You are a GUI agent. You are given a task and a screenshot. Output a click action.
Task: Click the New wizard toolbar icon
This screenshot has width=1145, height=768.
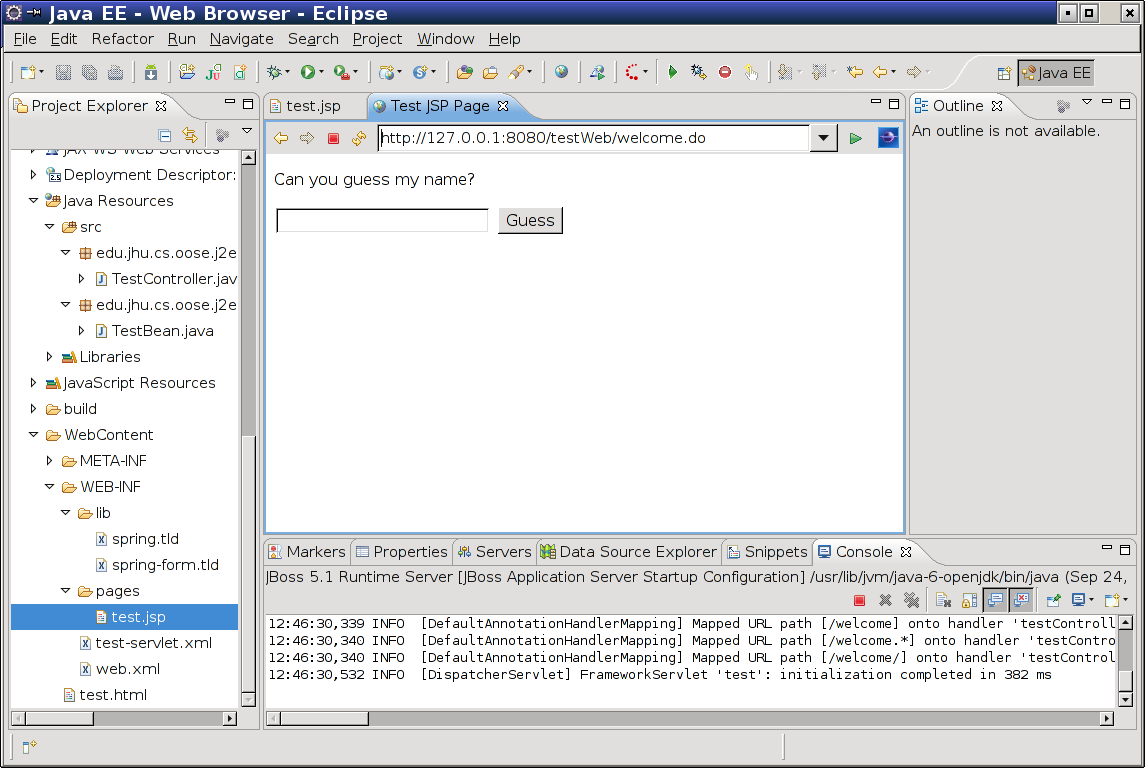click(x=28, y=72)
